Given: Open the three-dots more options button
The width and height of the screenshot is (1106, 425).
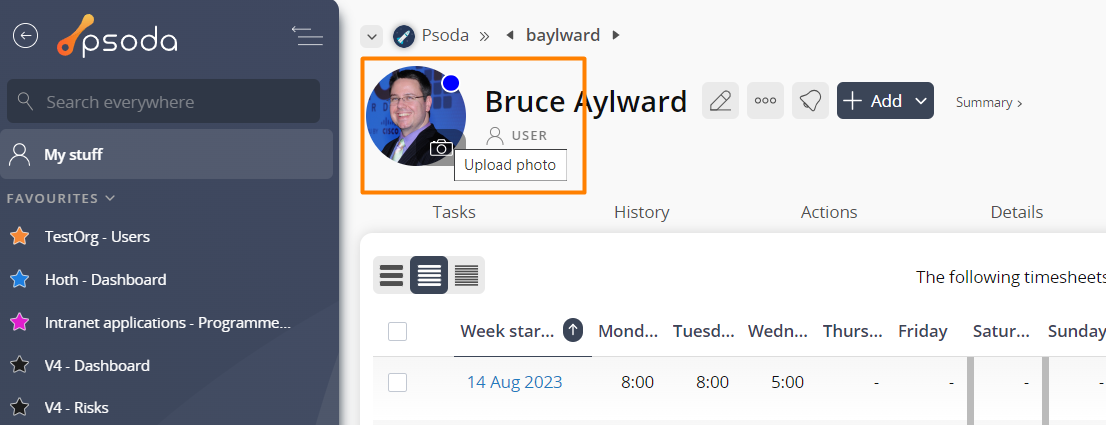Looking at the screenshot, I should click(765, 101).
